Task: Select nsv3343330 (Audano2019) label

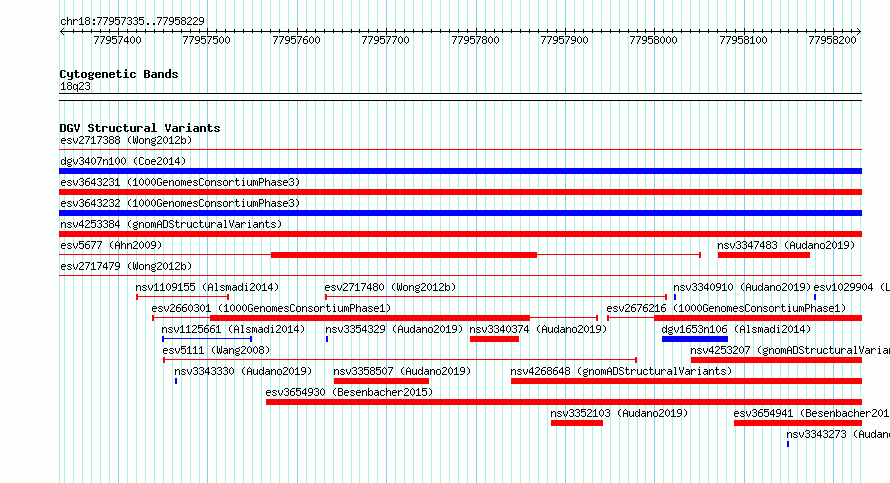Action: [243, 371]
